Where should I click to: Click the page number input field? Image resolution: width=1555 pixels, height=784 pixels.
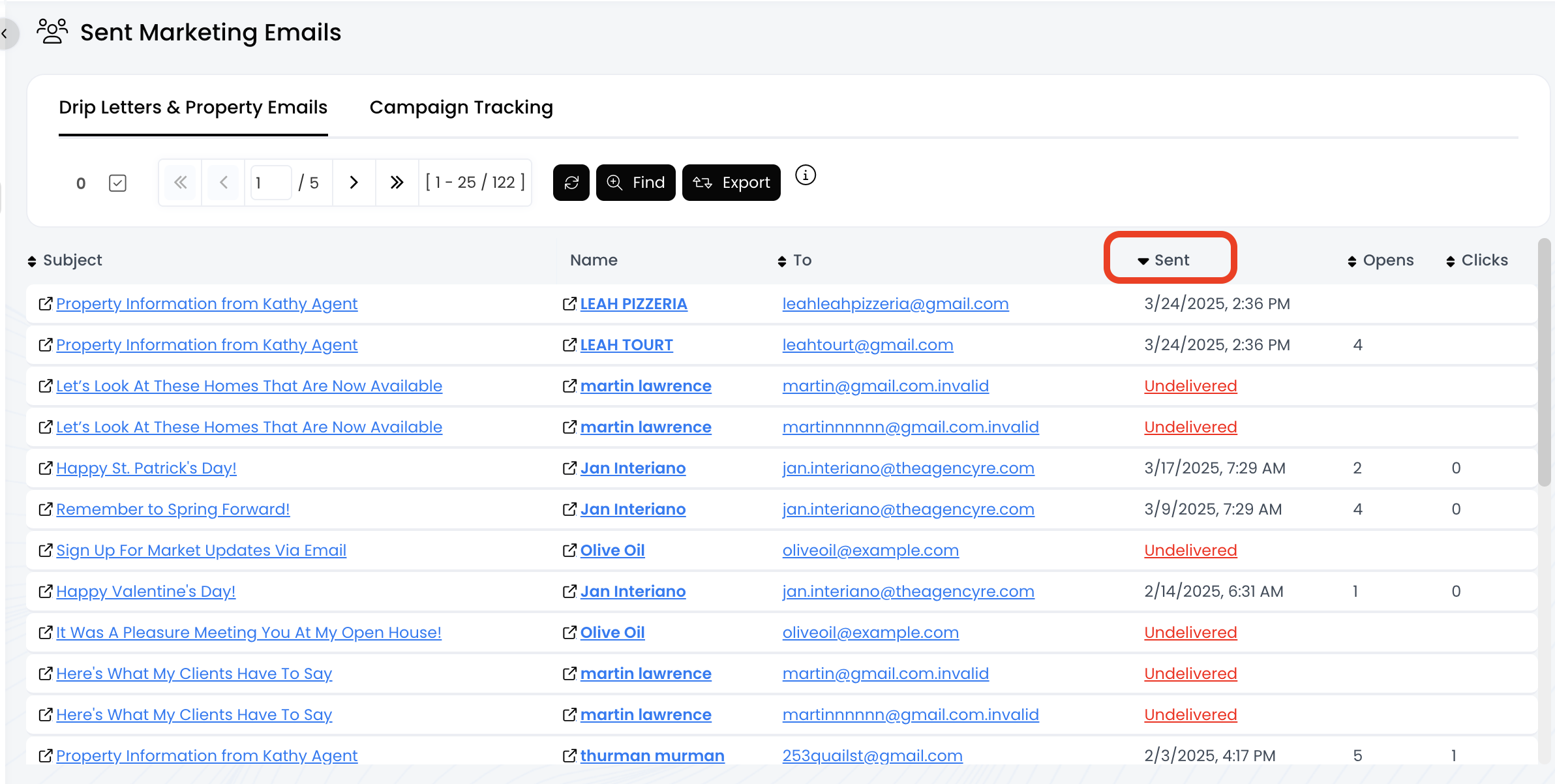270,183
